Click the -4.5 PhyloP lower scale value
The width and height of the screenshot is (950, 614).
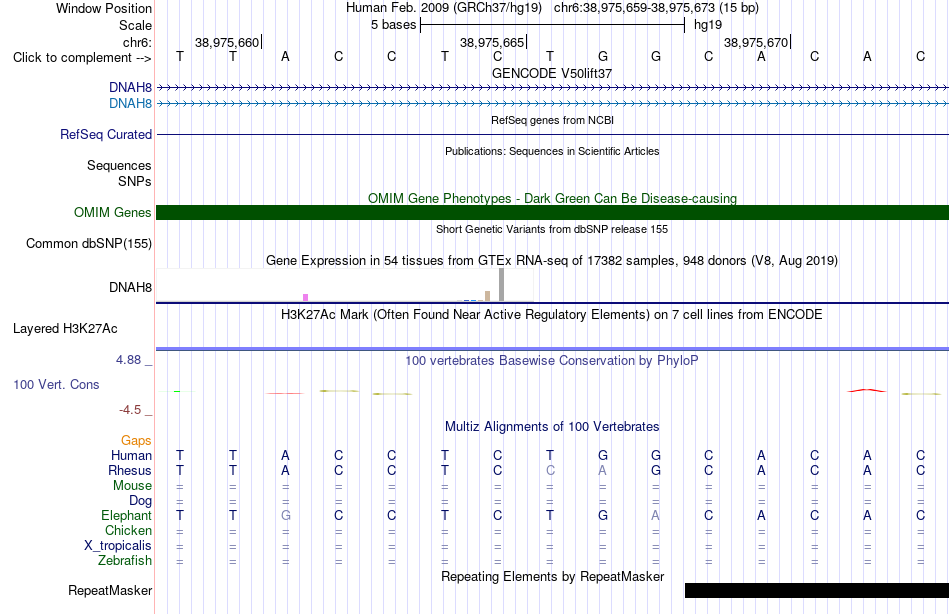point(130,410)
